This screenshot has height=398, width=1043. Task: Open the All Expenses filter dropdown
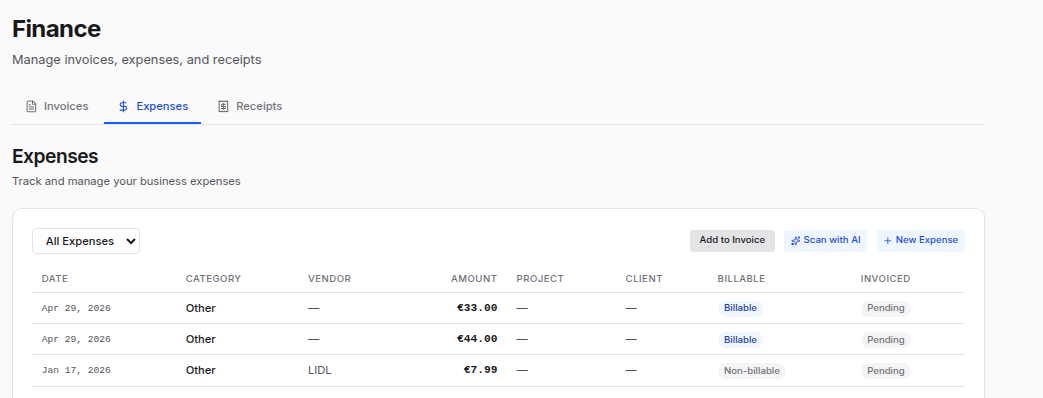click(x=86, y=241)
